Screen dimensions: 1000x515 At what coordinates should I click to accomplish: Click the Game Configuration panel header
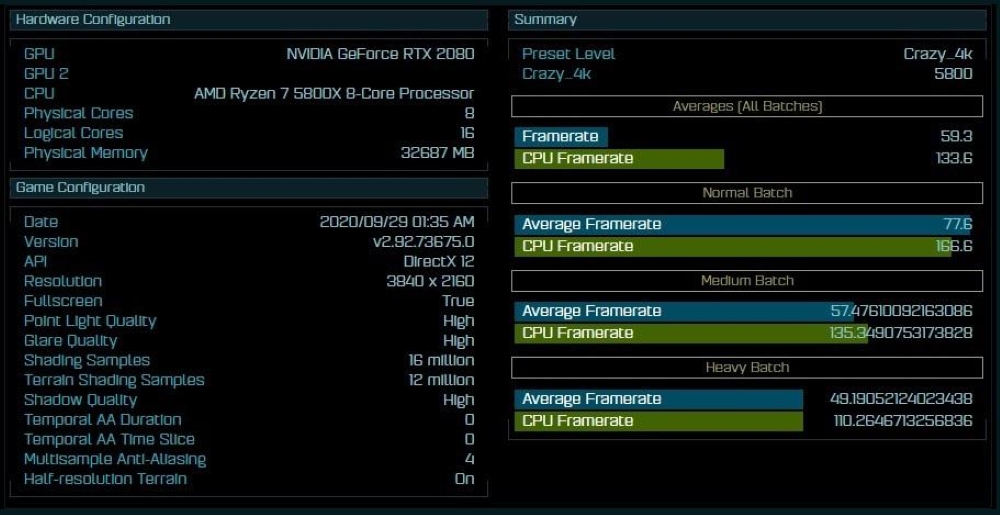(249, 187)
